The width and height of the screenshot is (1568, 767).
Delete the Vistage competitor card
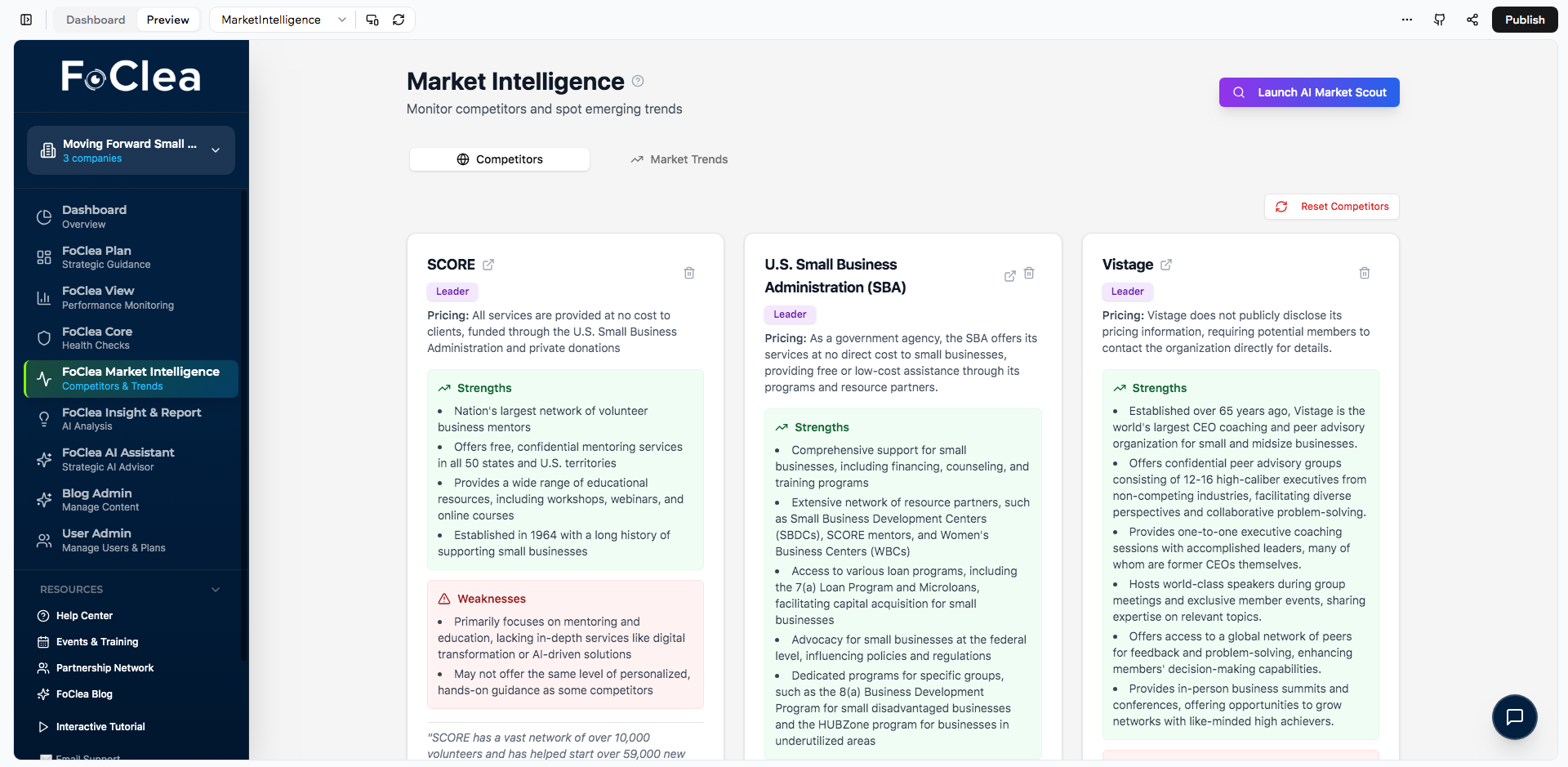pos(1364,273)
